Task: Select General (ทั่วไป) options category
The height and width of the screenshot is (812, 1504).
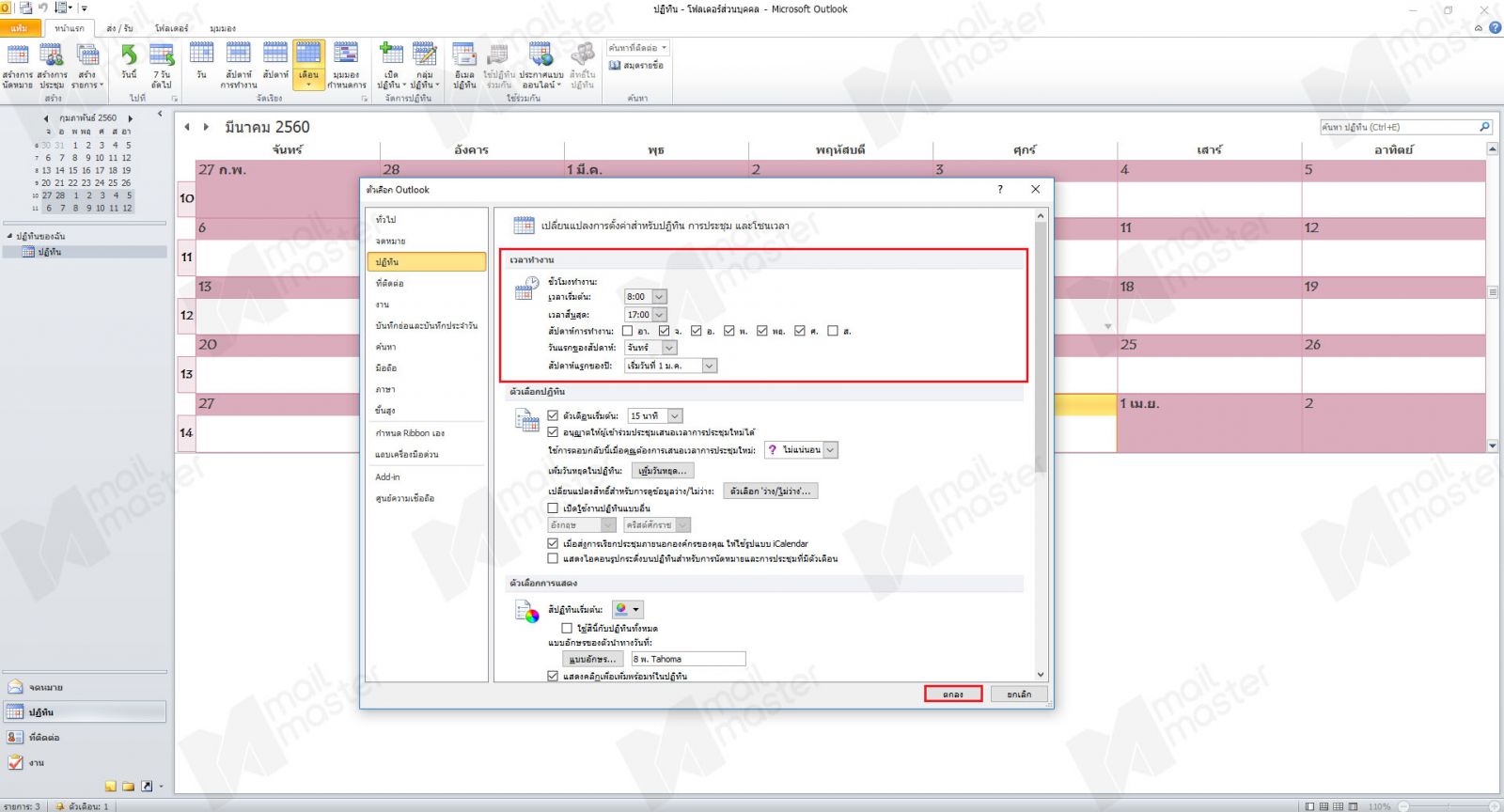Action: click(x=427, y=220)
